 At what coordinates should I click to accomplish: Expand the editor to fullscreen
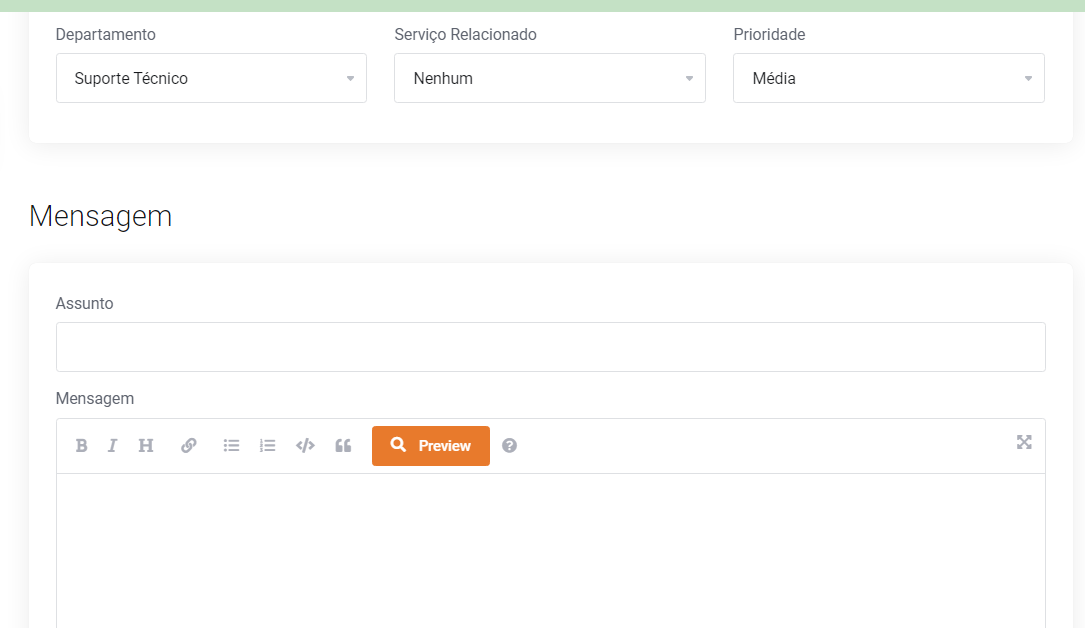(x=1024, y=442)
